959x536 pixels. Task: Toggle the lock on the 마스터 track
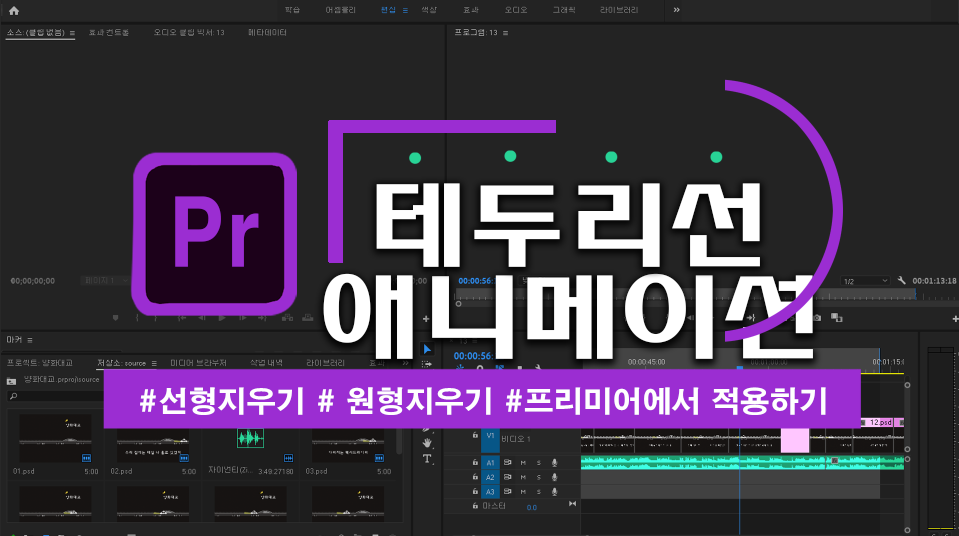point(475,506)
